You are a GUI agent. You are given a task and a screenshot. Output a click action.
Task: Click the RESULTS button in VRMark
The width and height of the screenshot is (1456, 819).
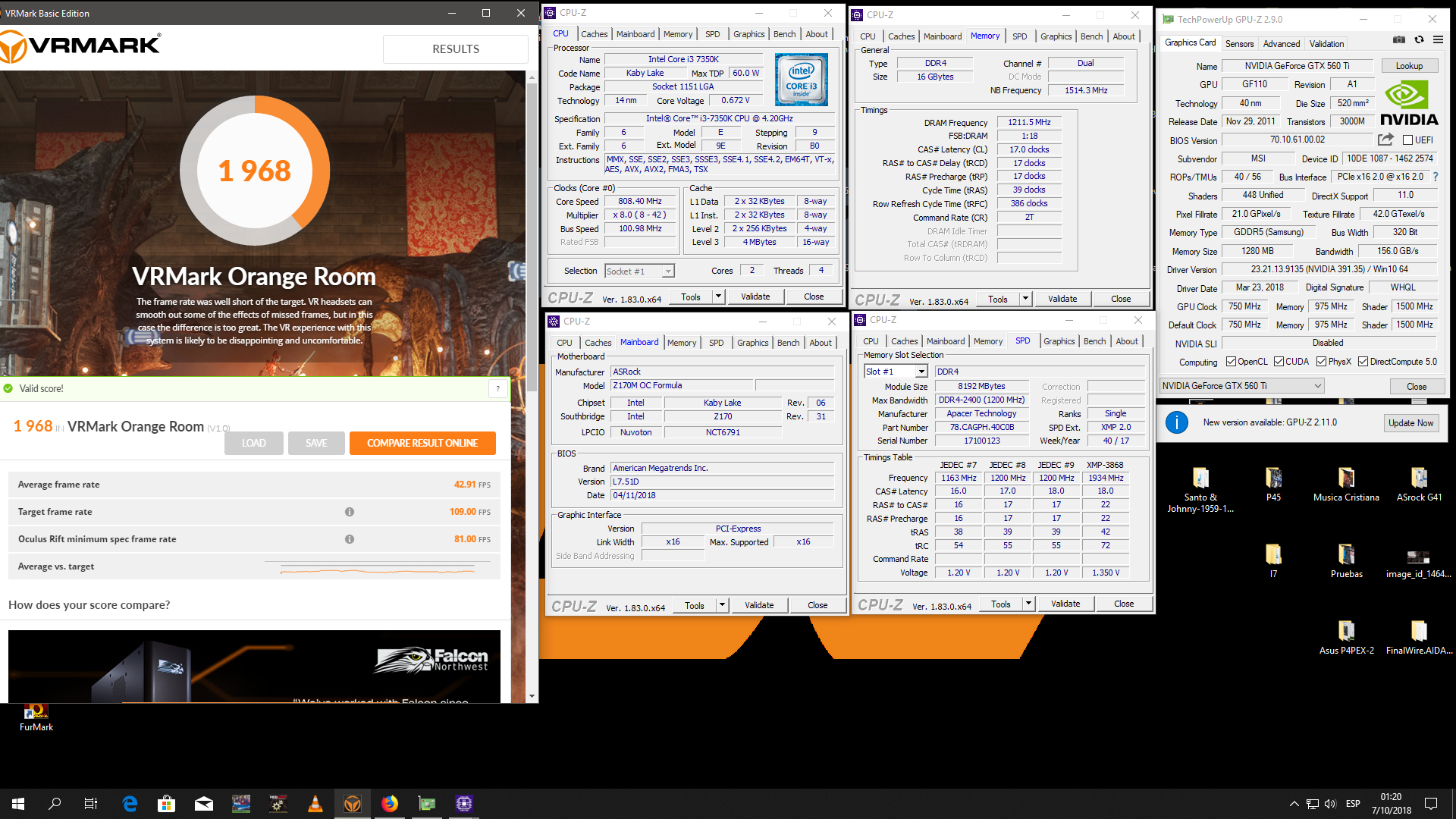(456, 49)
